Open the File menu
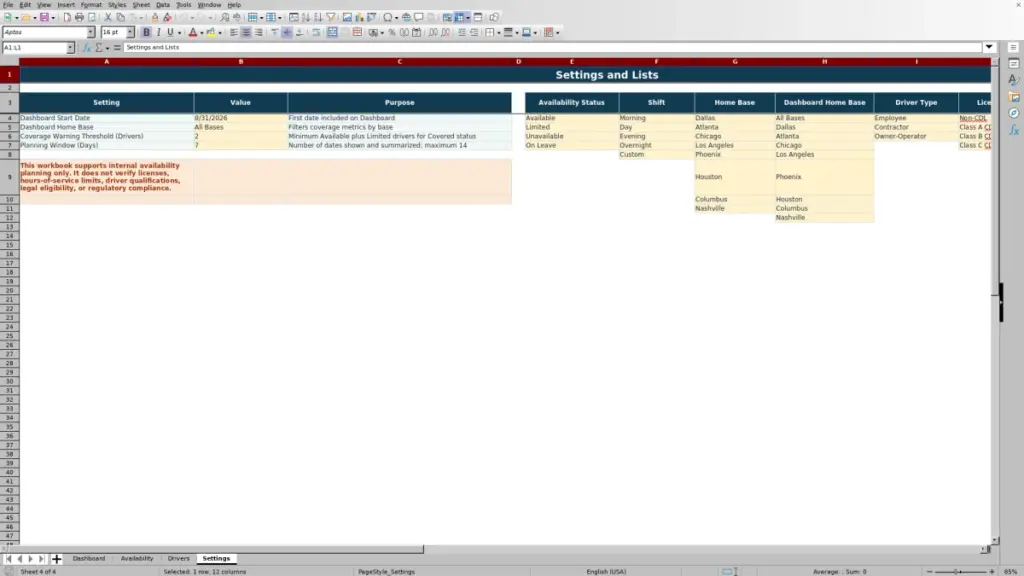The image size is (1024, 576). pos(8,5)
